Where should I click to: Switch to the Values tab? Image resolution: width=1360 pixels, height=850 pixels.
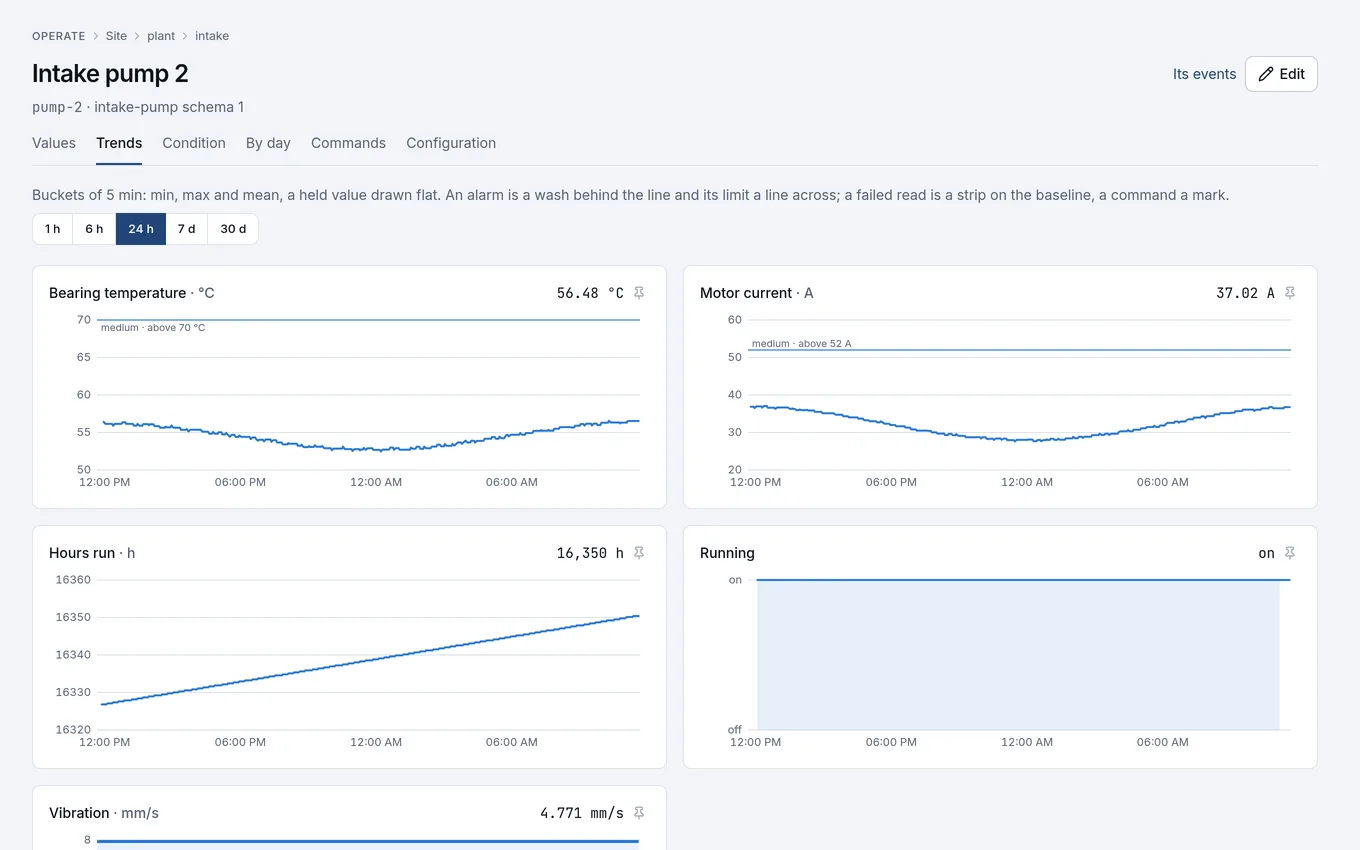click(54, 143)
